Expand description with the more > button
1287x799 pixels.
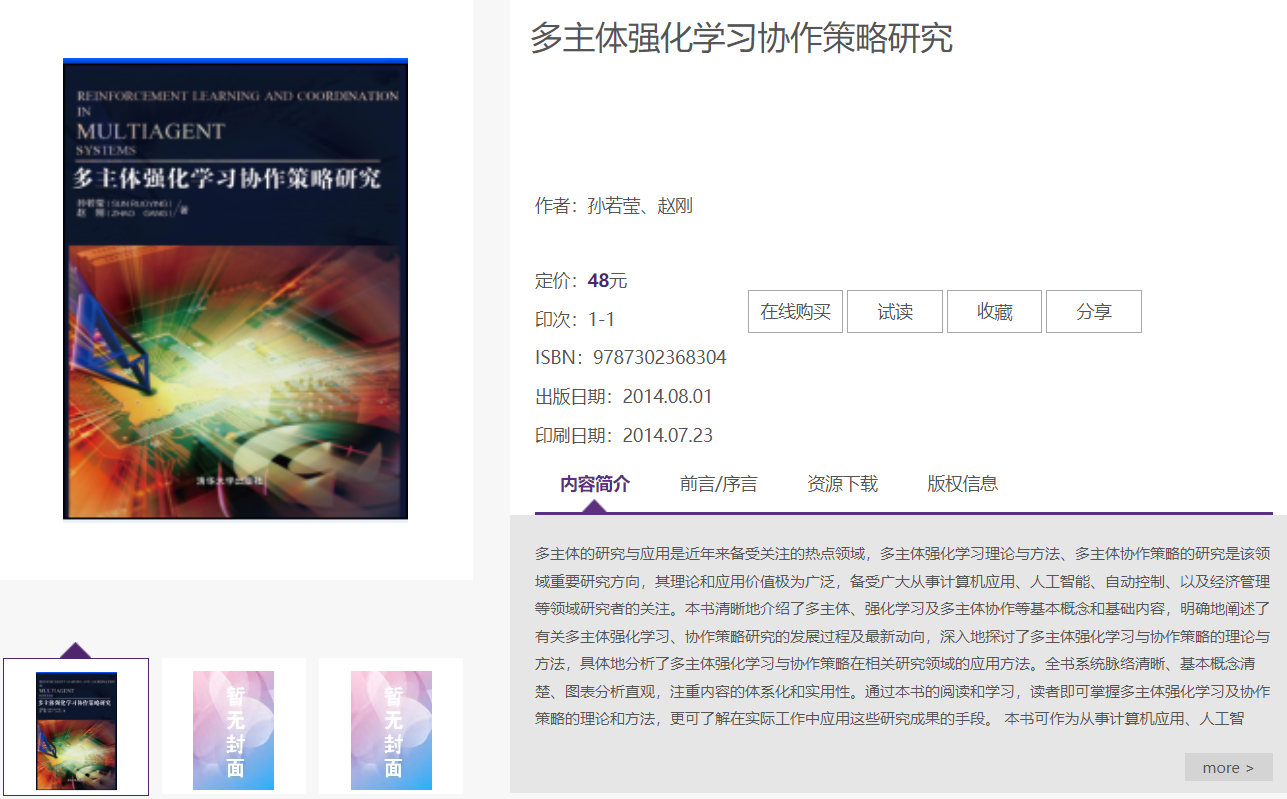(x=1228, y=767)
